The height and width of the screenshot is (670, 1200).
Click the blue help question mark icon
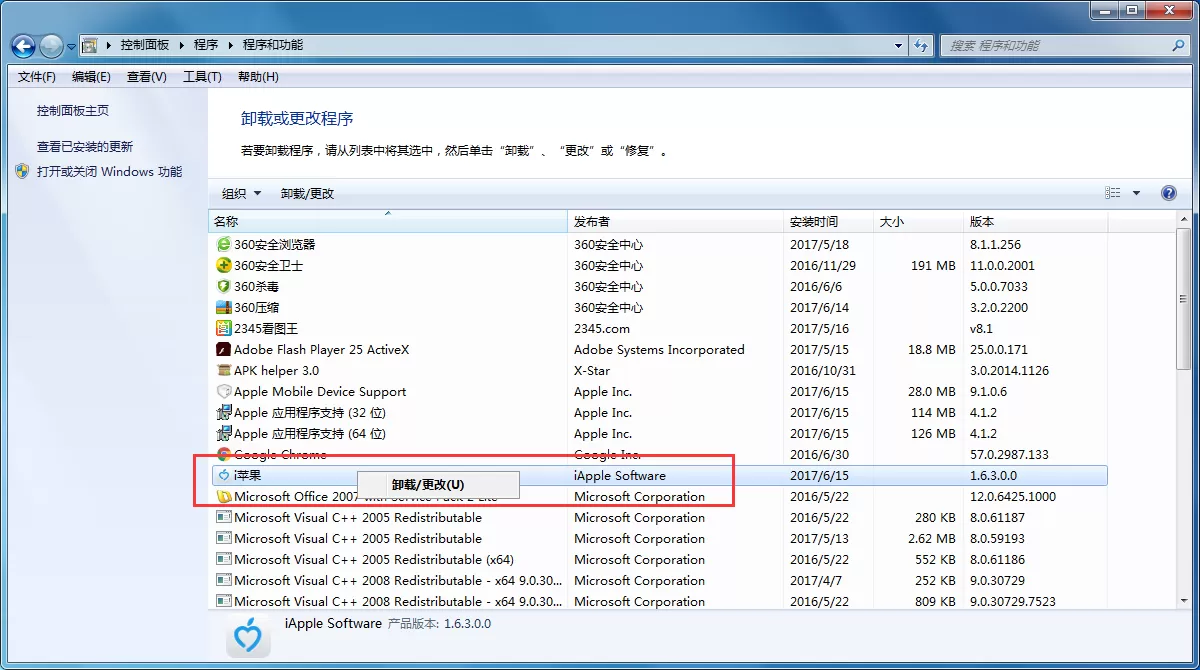coord(1168,193)
